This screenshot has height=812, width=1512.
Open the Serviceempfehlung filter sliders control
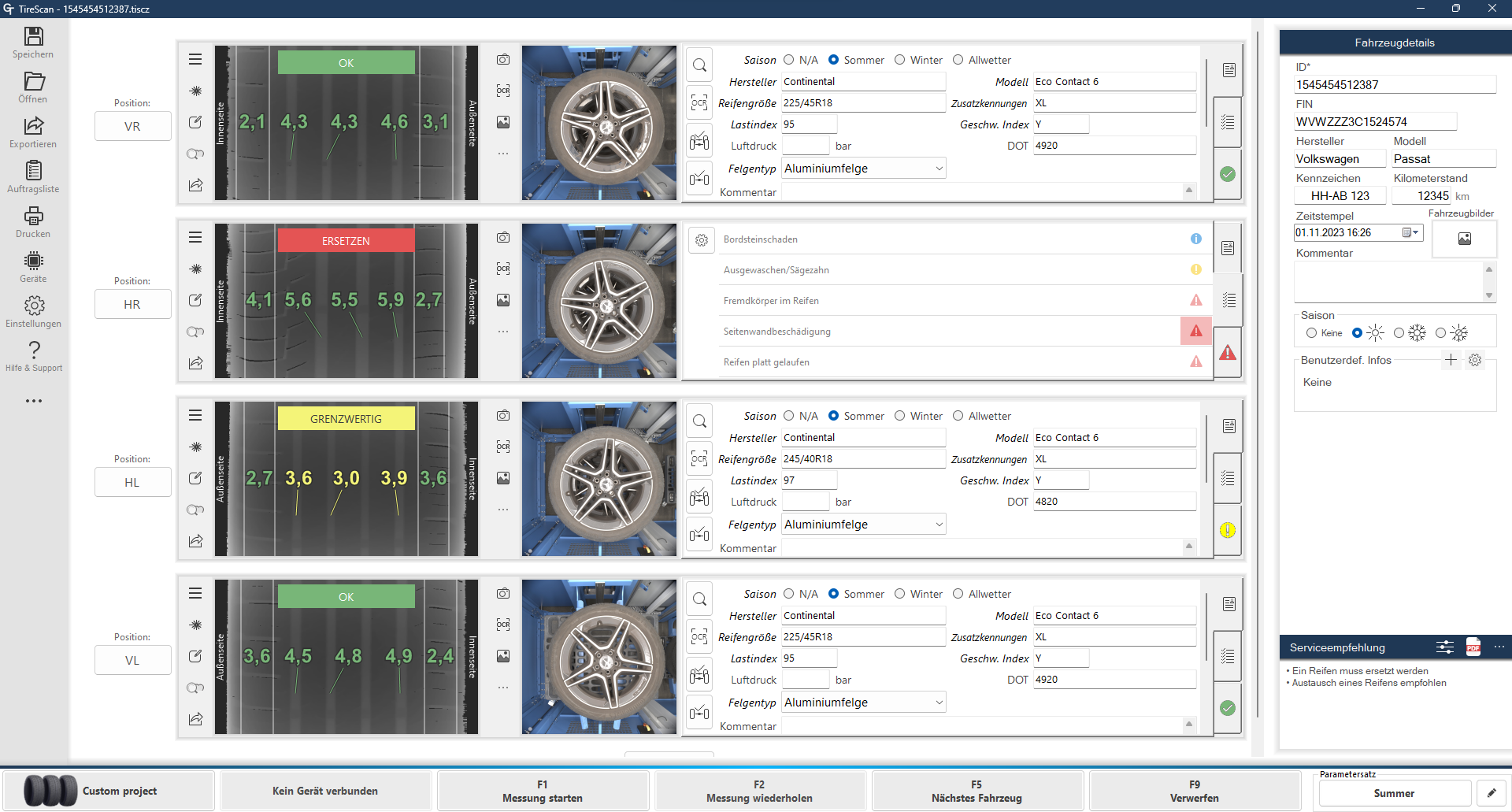[1445, 647]
